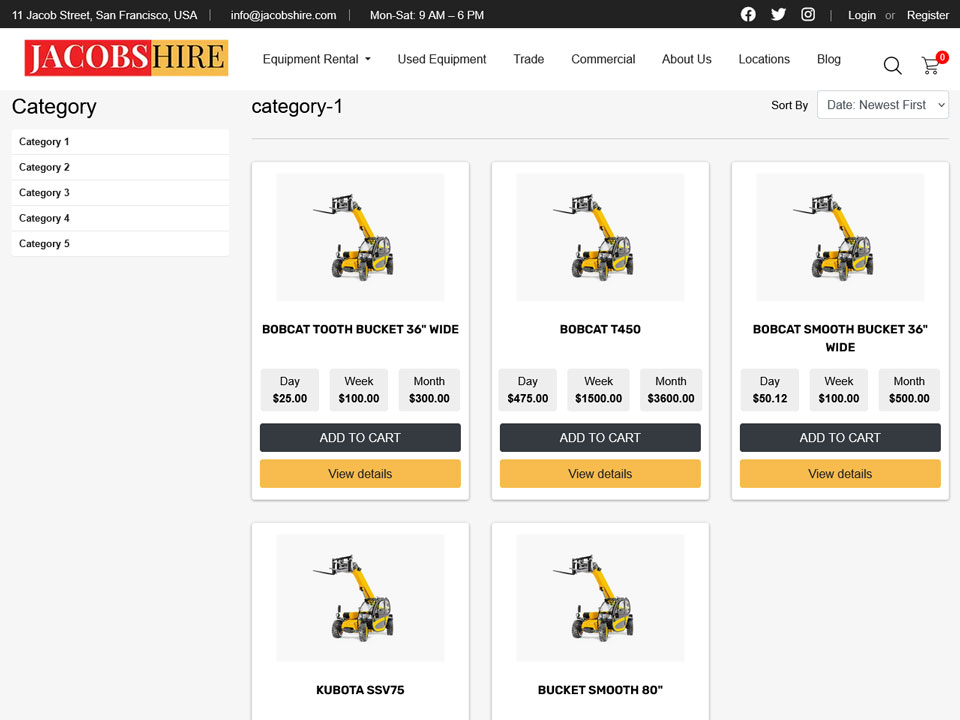The height and width of the screenshot is (720, 960).
Task: Select Category 5 in sidebar
Action: point(44,244)
